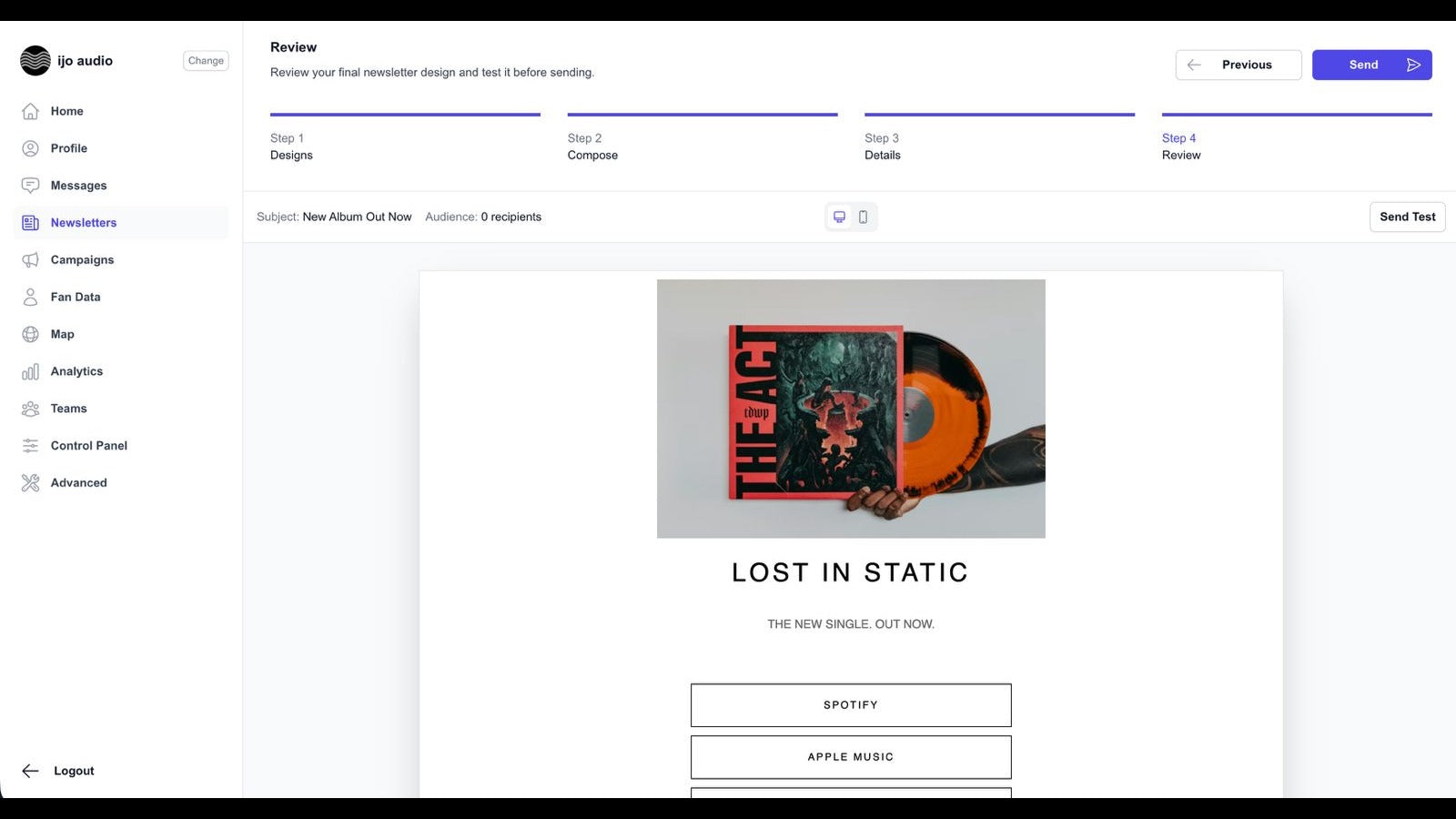Click the Send Test button
1456x819 pixels.
coord(1407,217)
